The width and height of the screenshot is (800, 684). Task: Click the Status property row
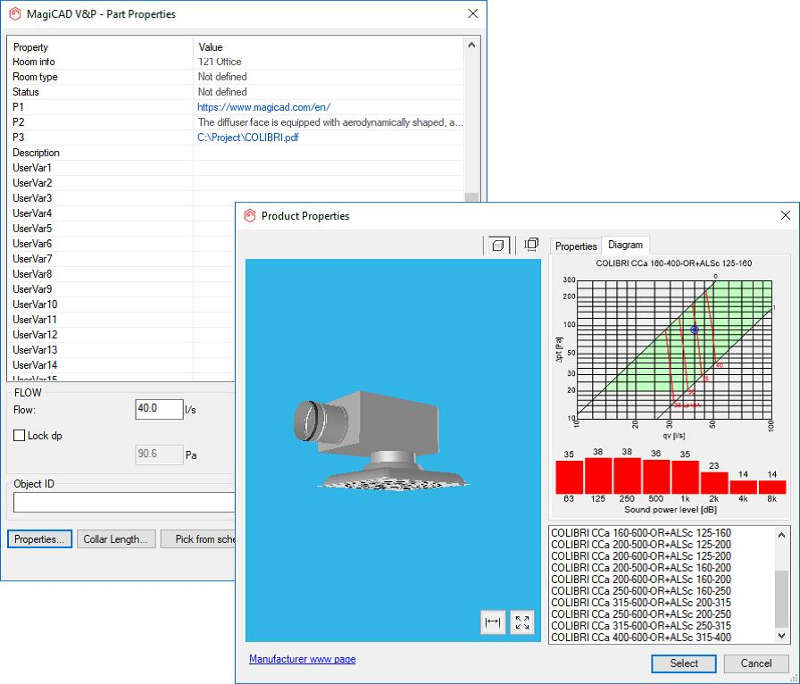(x=237, y=92)
